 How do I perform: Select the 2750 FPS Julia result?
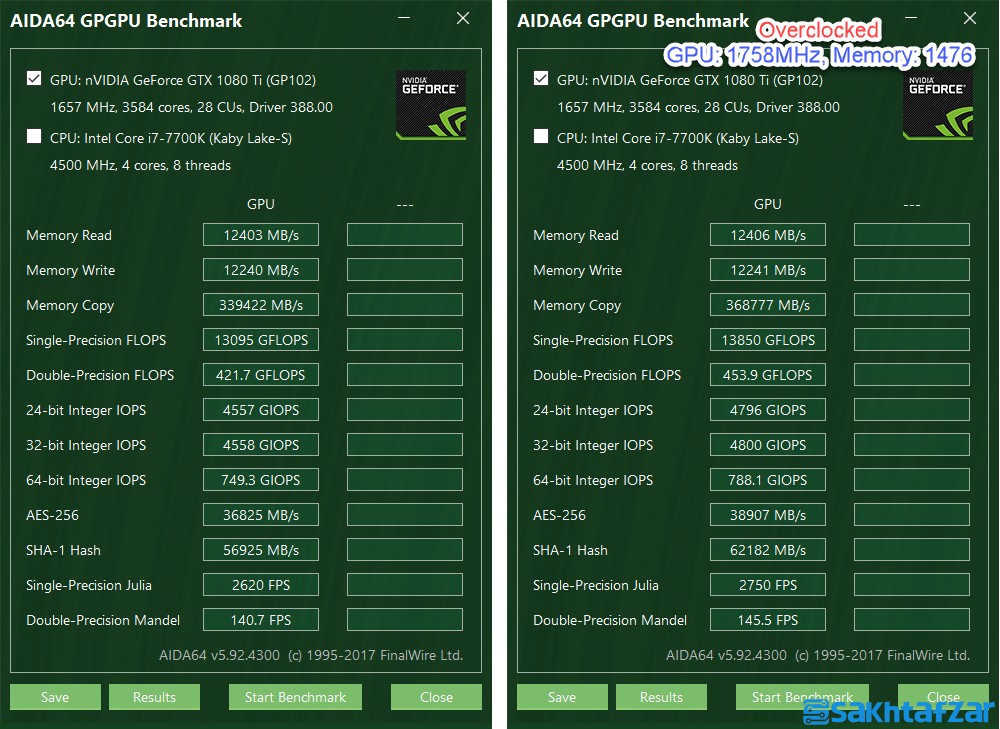click(768, 585)
